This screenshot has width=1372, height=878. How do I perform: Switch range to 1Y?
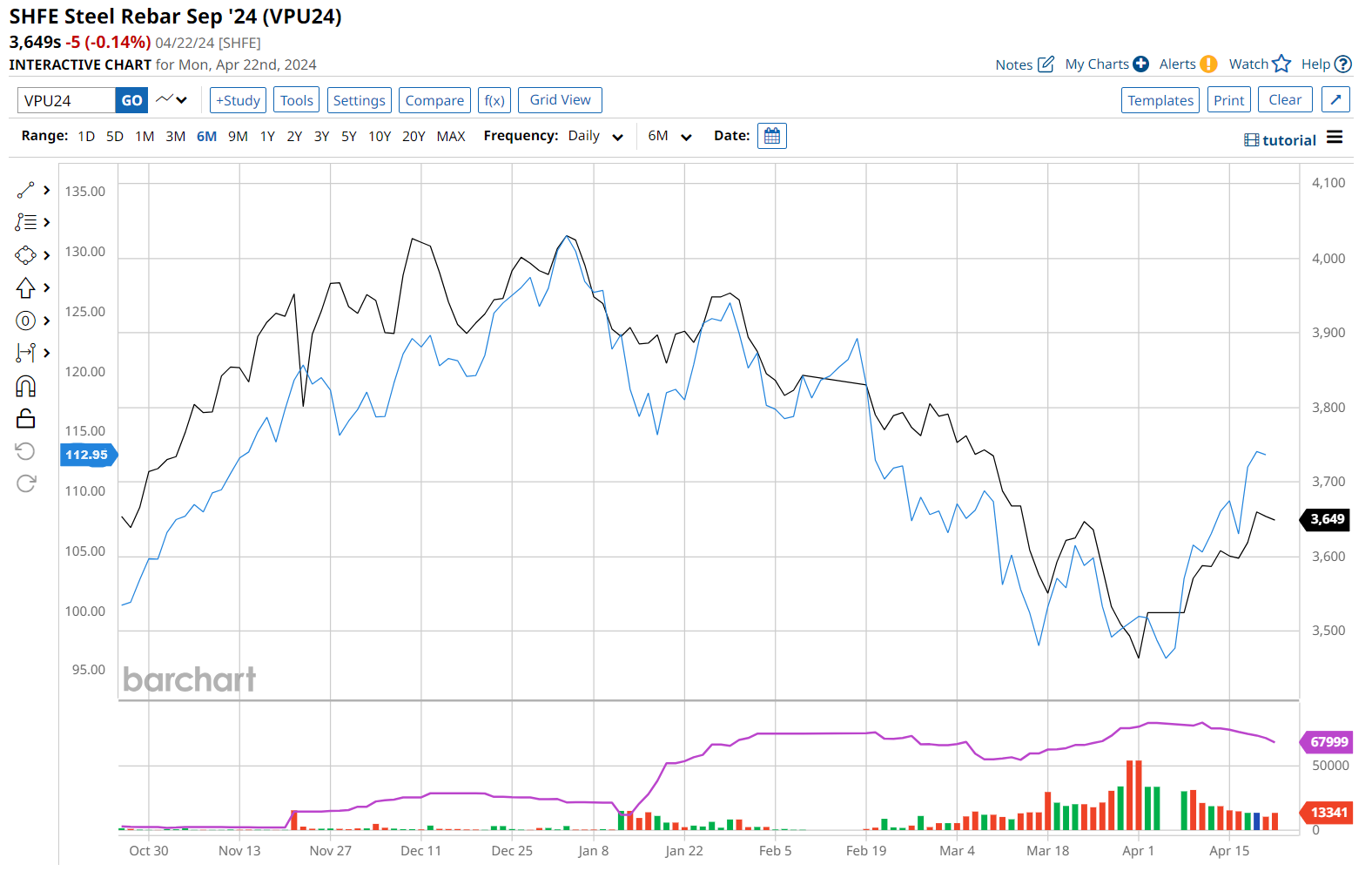267,137
